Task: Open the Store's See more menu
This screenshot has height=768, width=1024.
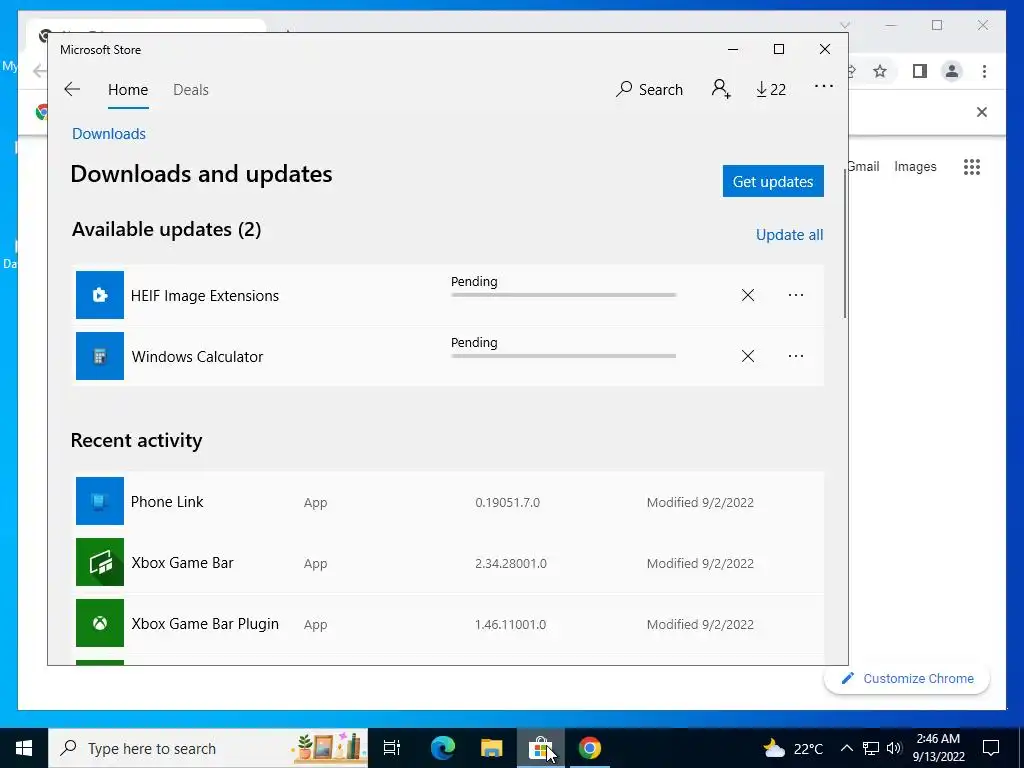Action: 824,86
